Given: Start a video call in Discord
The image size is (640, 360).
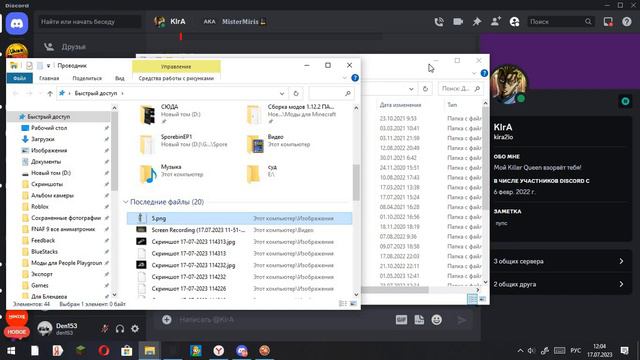Looking at the screenshot, I should 458,22.
